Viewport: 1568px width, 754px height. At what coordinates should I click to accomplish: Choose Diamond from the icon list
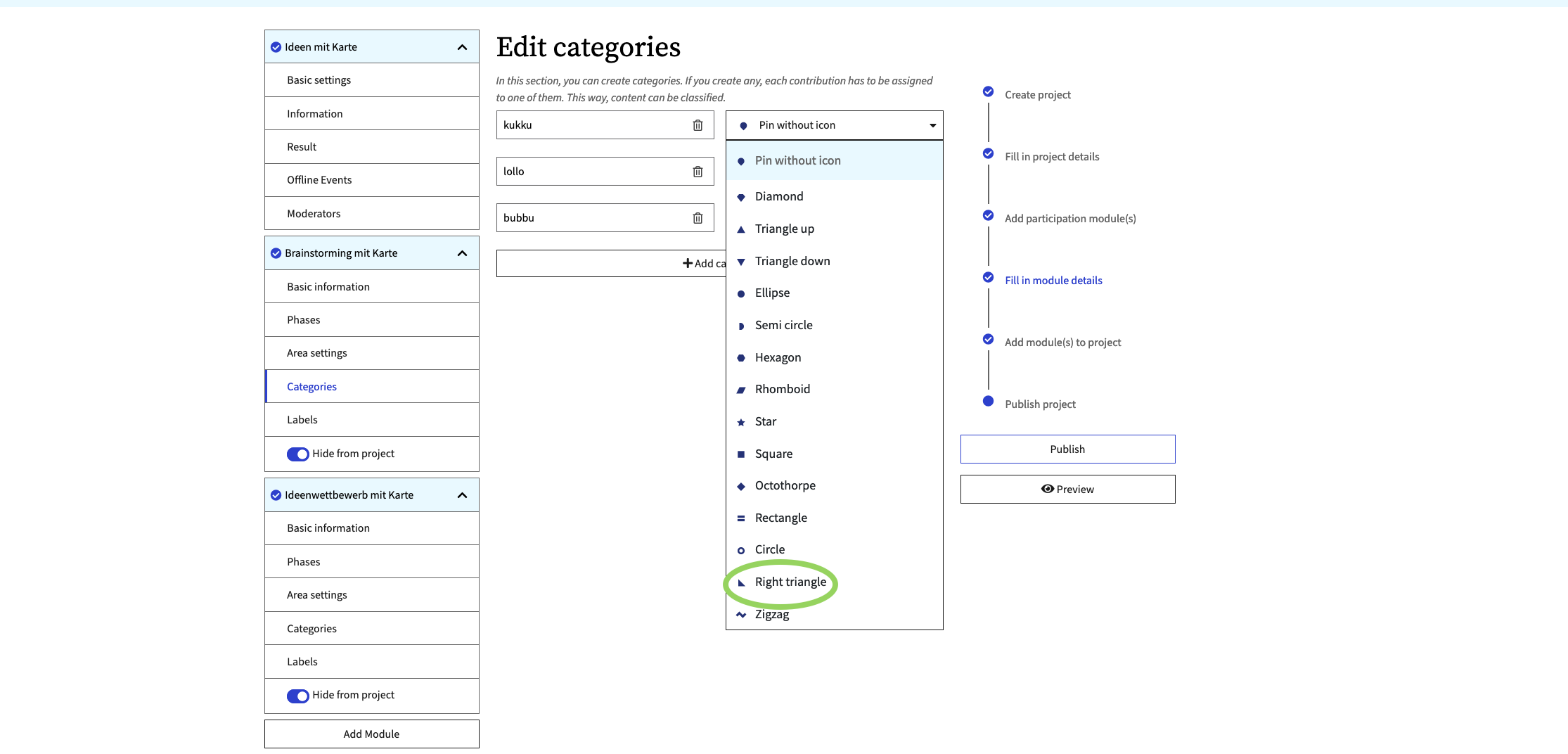(x=834, y=196)
